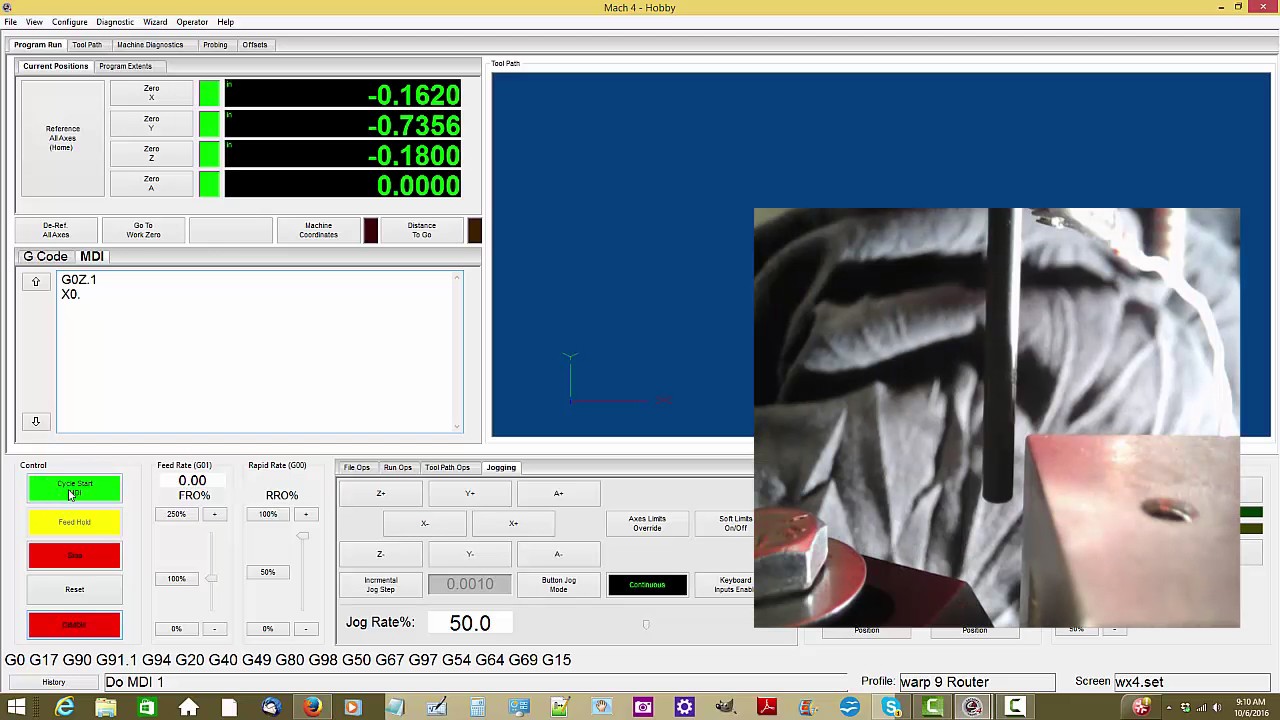Image resolution: width=1280 pixels, height=720 pixels.
Task: Click the Mach 4 title bar app icon
Action: (8, 7)
